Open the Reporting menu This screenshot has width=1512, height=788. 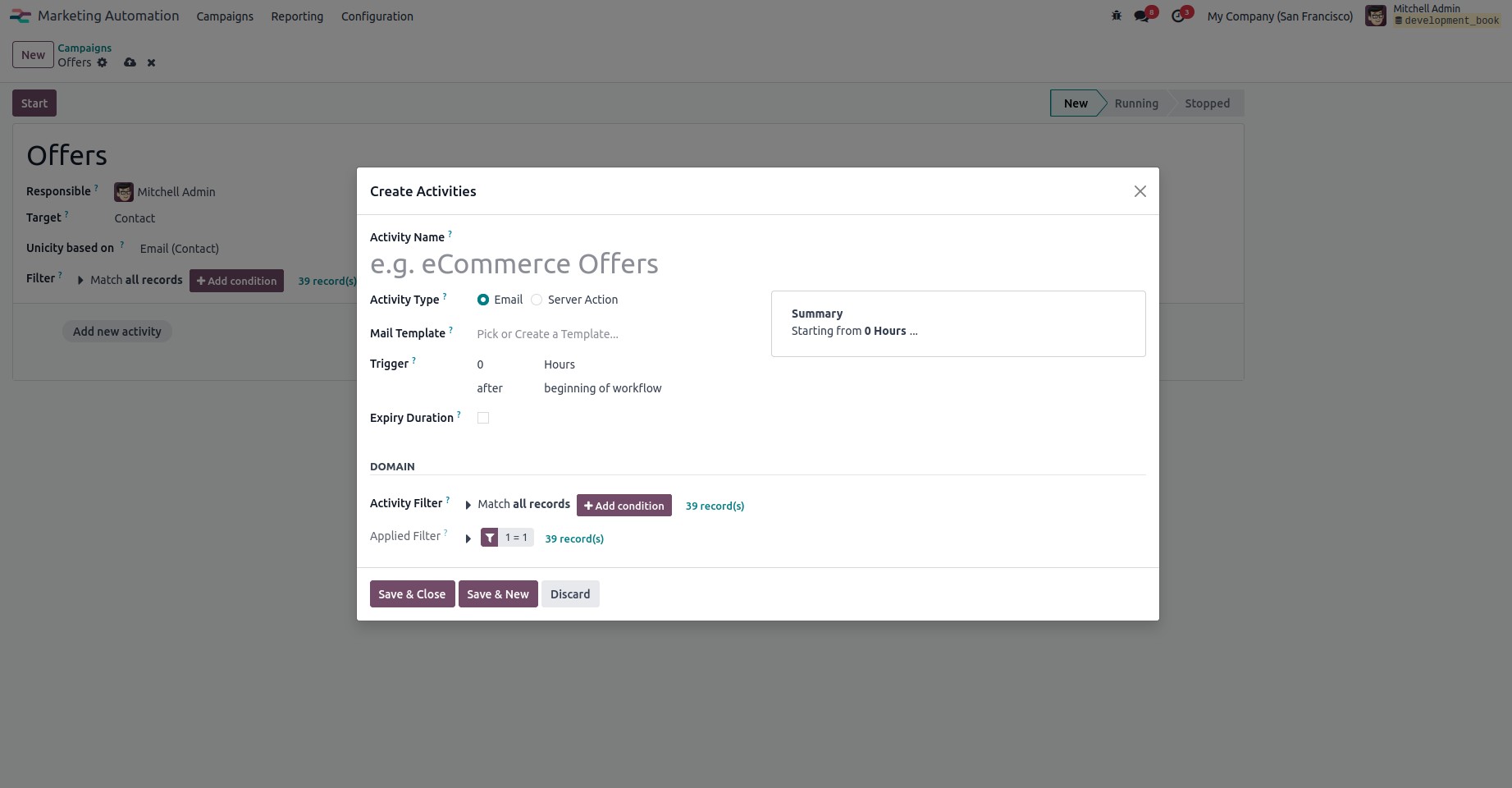296,16
